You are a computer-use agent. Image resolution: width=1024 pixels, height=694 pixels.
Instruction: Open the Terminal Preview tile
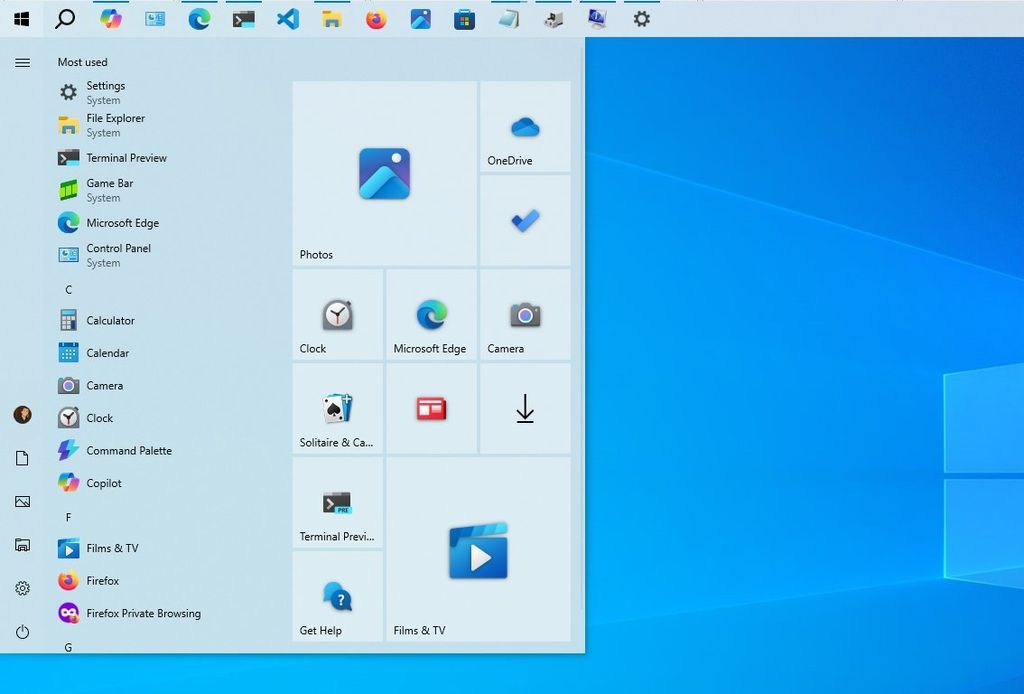pos(338,503)
